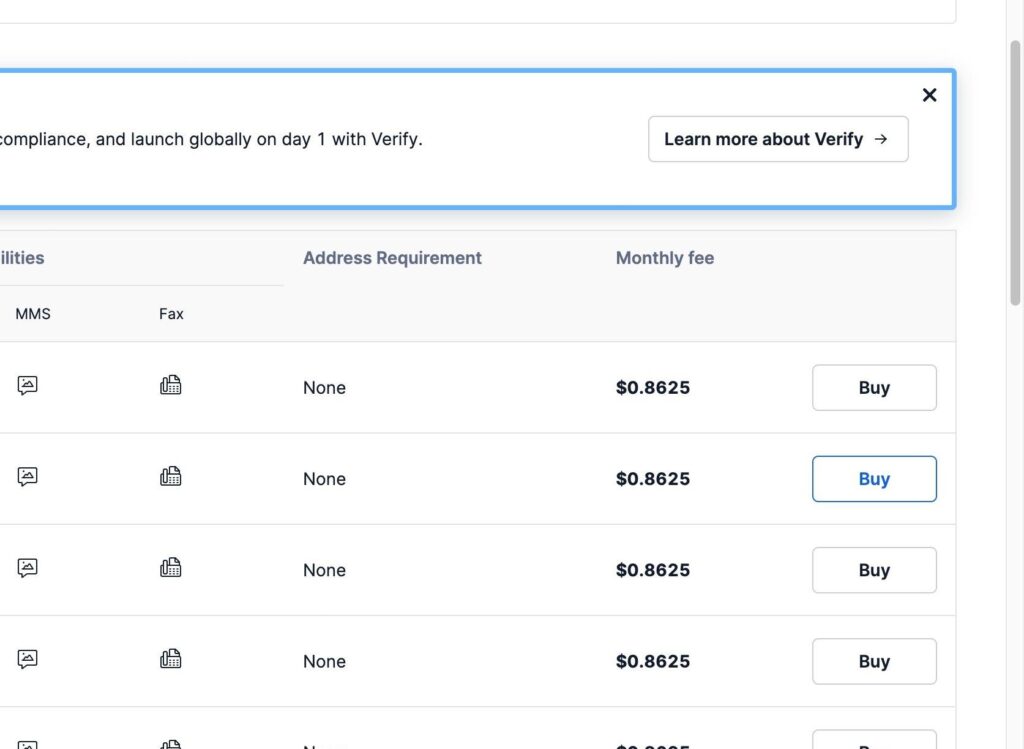The height and width of the screenshot is (749, 1024).
Task: Open the Learn more about Verify link
Action: [x=777, y=139]
